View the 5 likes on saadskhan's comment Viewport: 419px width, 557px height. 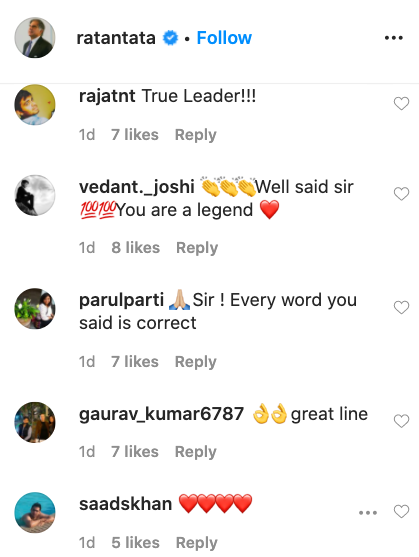click(136, 542)
